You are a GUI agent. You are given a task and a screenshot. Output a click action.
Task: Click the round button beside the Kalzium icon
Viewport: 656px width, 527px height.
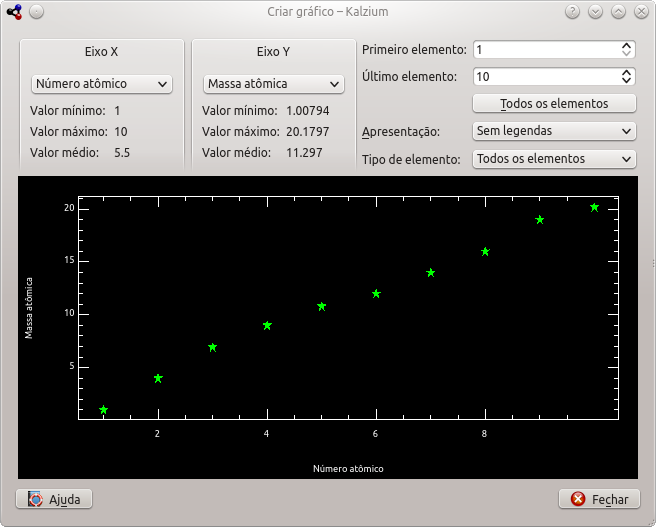[36, 12]
